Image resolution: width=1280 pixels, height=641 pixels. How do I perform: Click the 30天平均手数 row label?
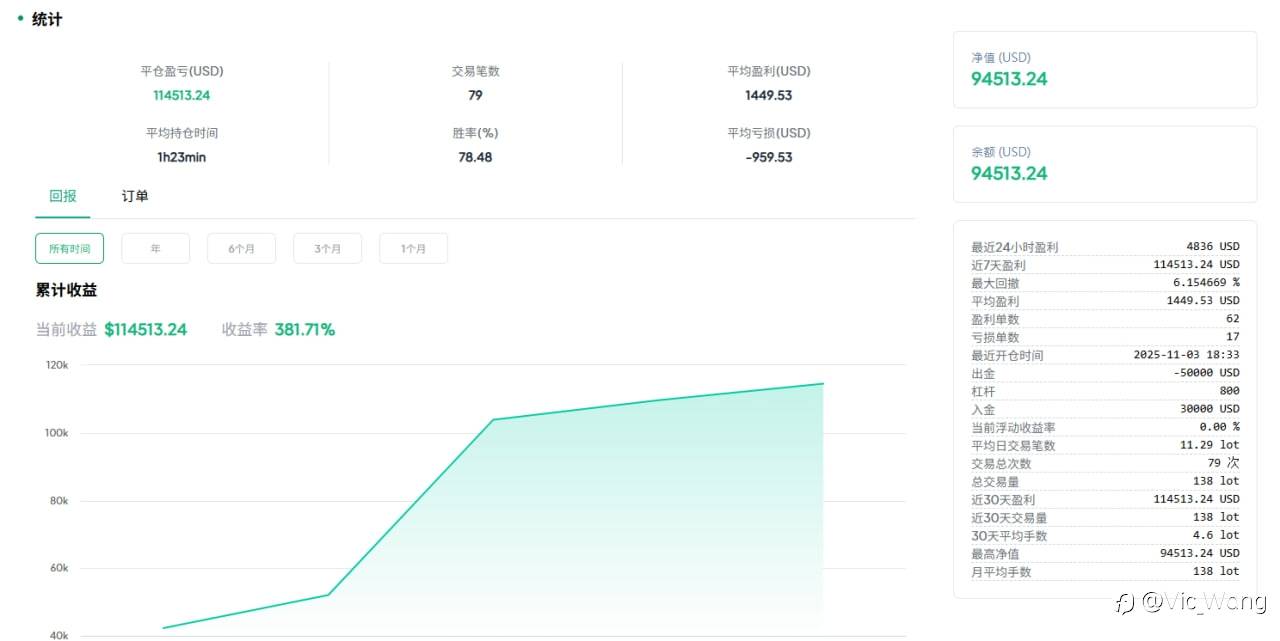[x=1008, y=535]
